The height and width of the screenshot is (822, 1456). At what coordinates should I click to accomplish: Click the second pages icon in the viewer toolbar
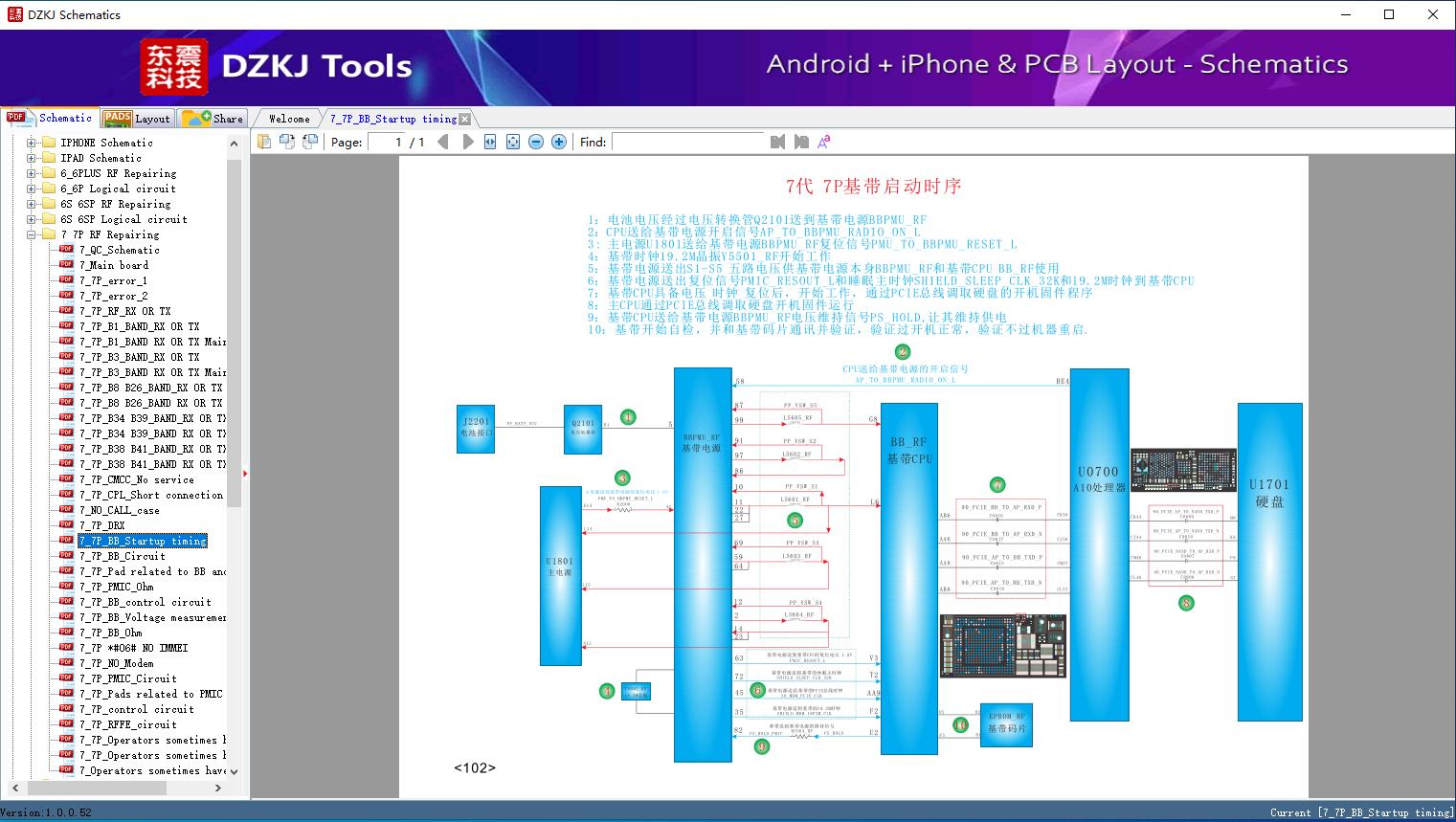click(287, 142)
